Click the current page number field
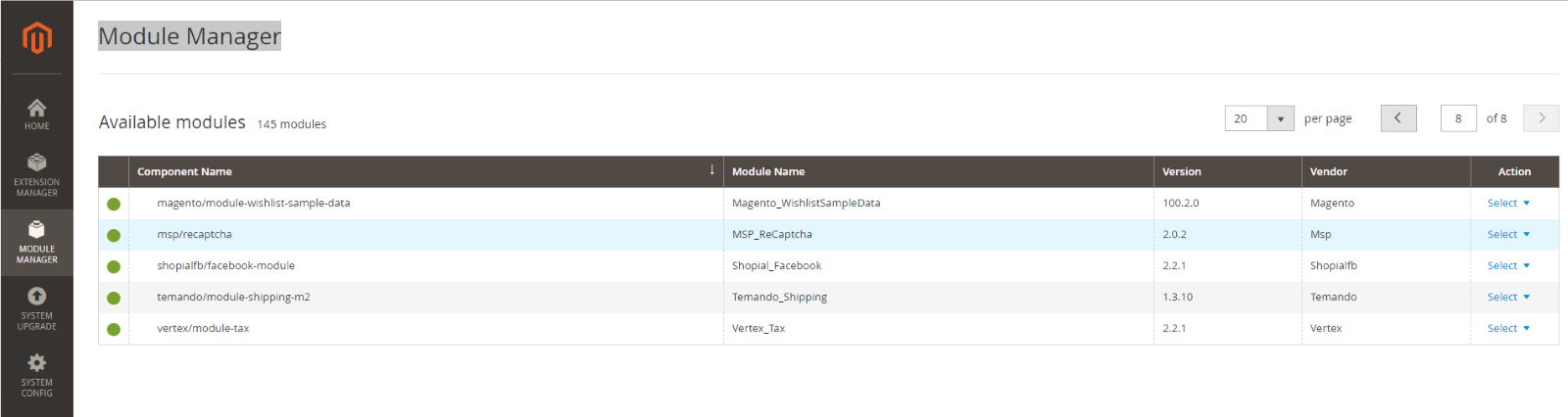Screen dimensions: 1568x417 (x=1458, y=118)
